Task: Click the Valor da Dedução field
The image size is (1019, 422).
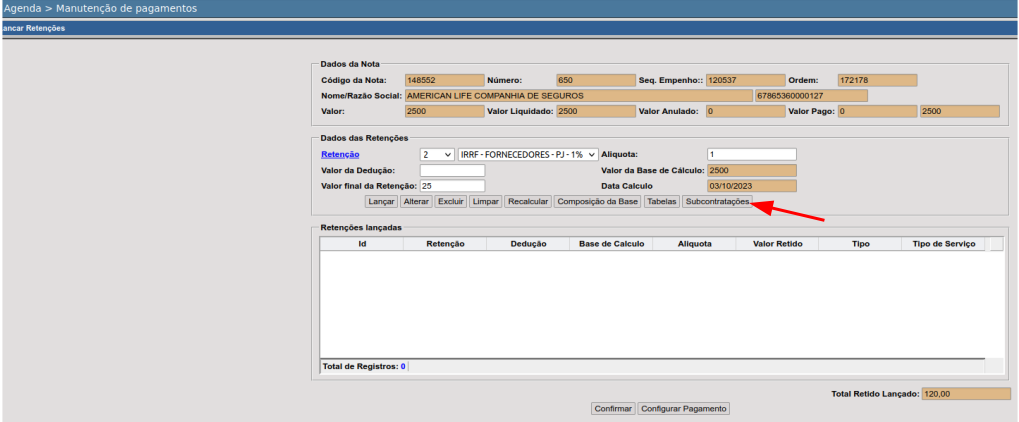Action: click(x=452, y=170)
